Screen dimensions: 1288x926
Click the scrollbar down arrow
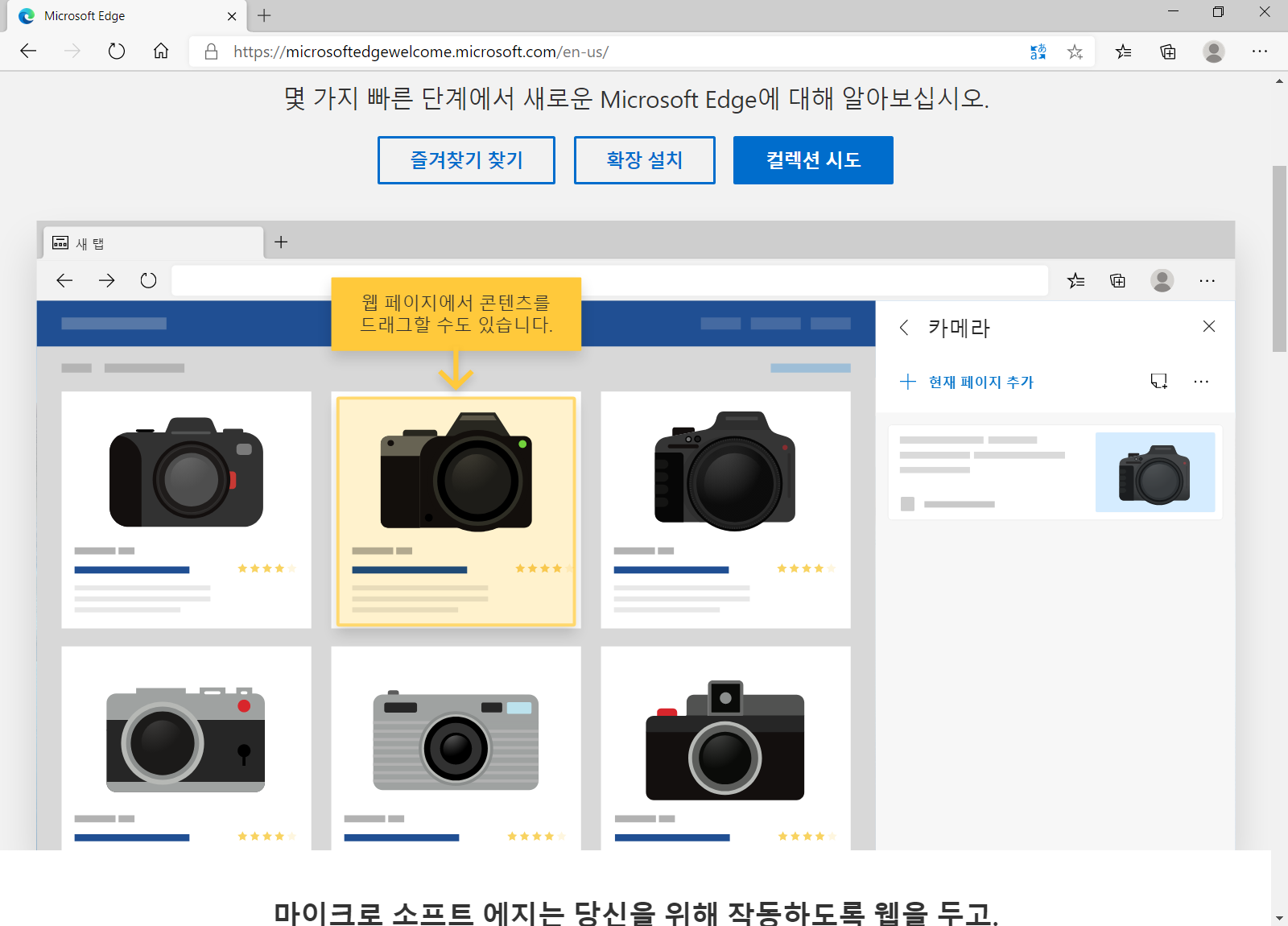click(1279, 918)
